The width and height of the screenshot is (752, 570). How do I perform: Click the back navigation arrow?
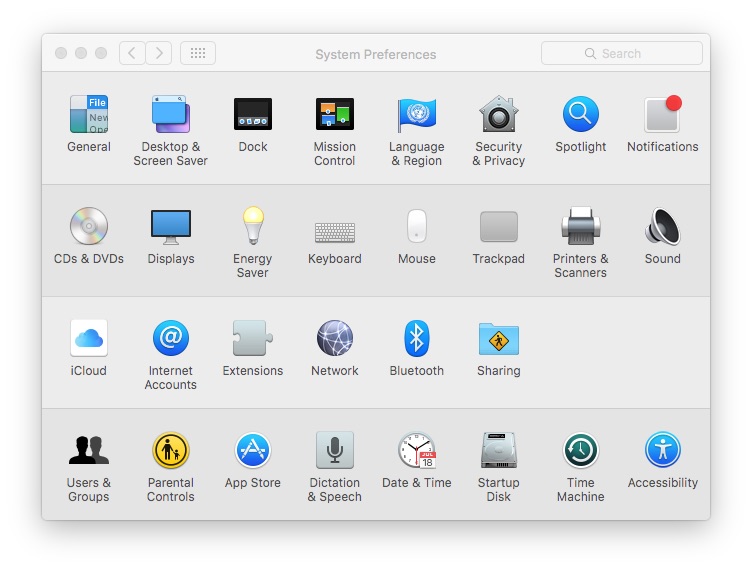click(132, 53)
